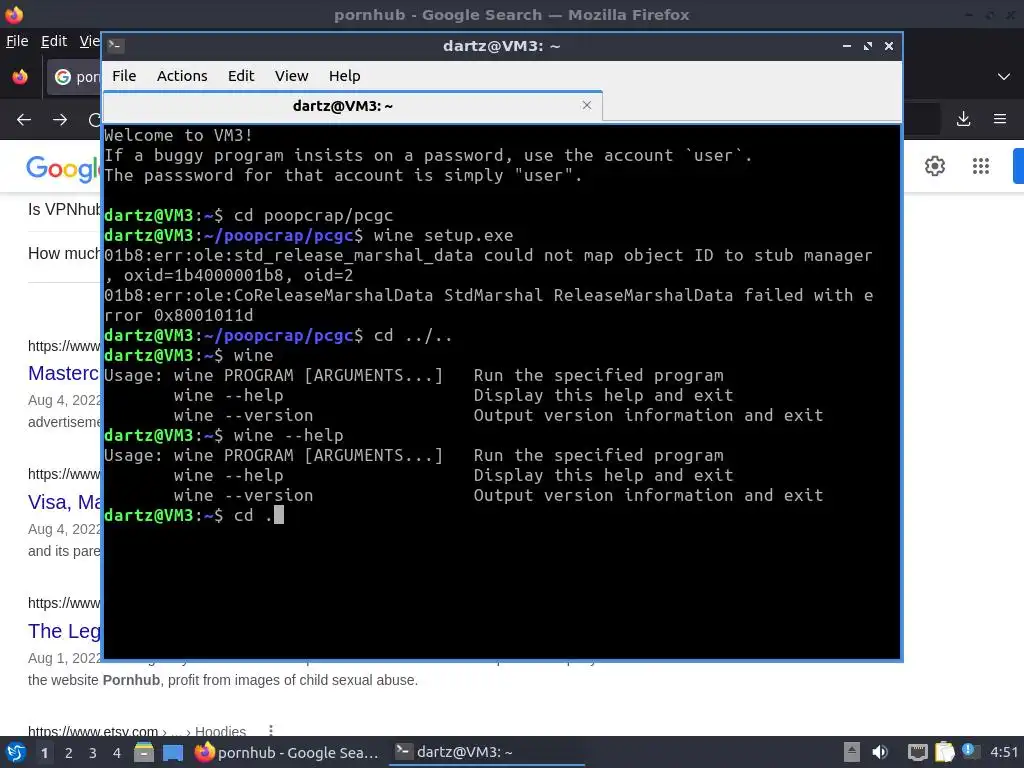Switch to workspace 2
1024x768 pixels.
[x=69, y=753]
